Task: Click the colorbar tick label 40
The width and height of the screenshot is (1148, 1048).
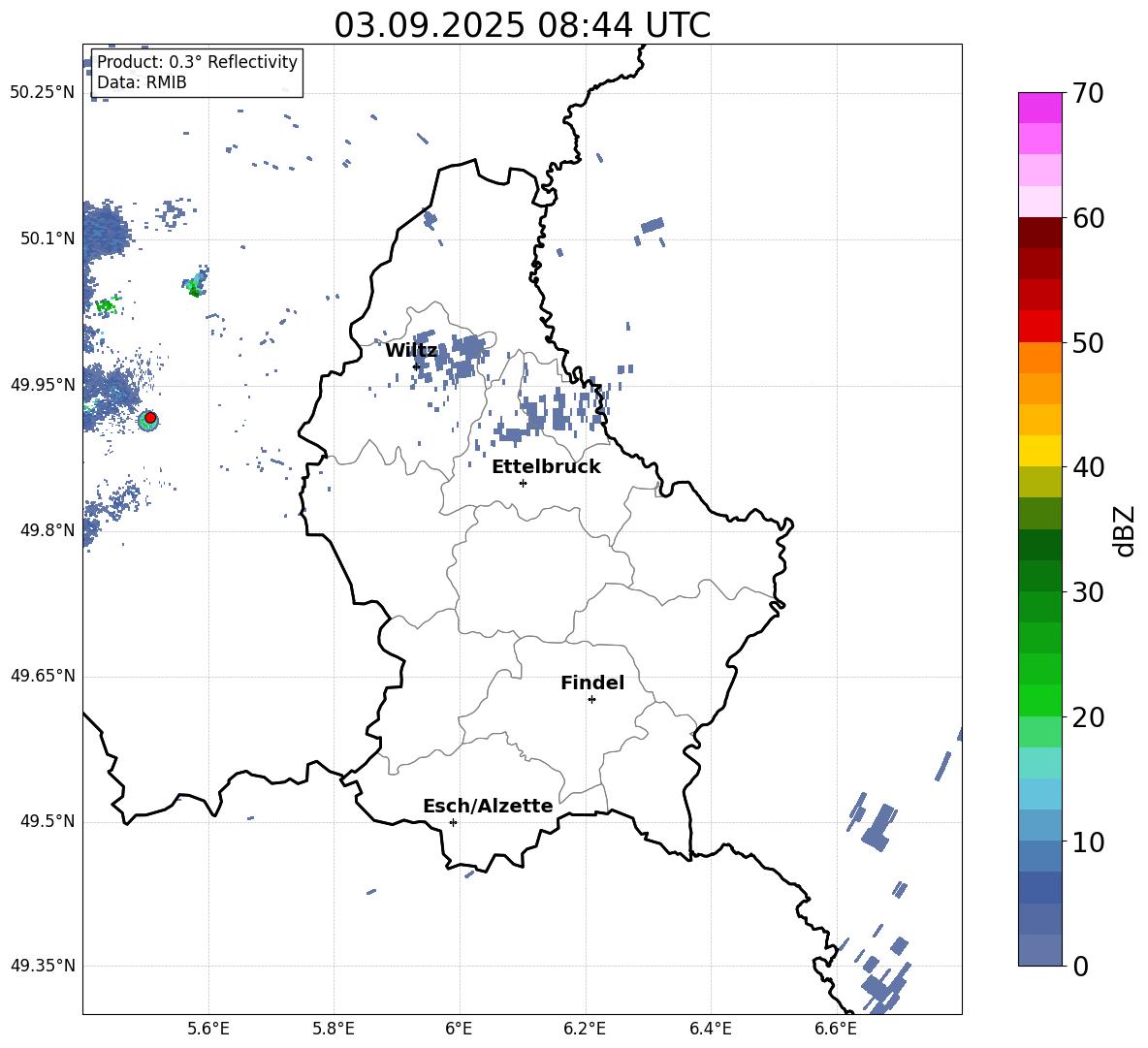Action: point(1088,467)
